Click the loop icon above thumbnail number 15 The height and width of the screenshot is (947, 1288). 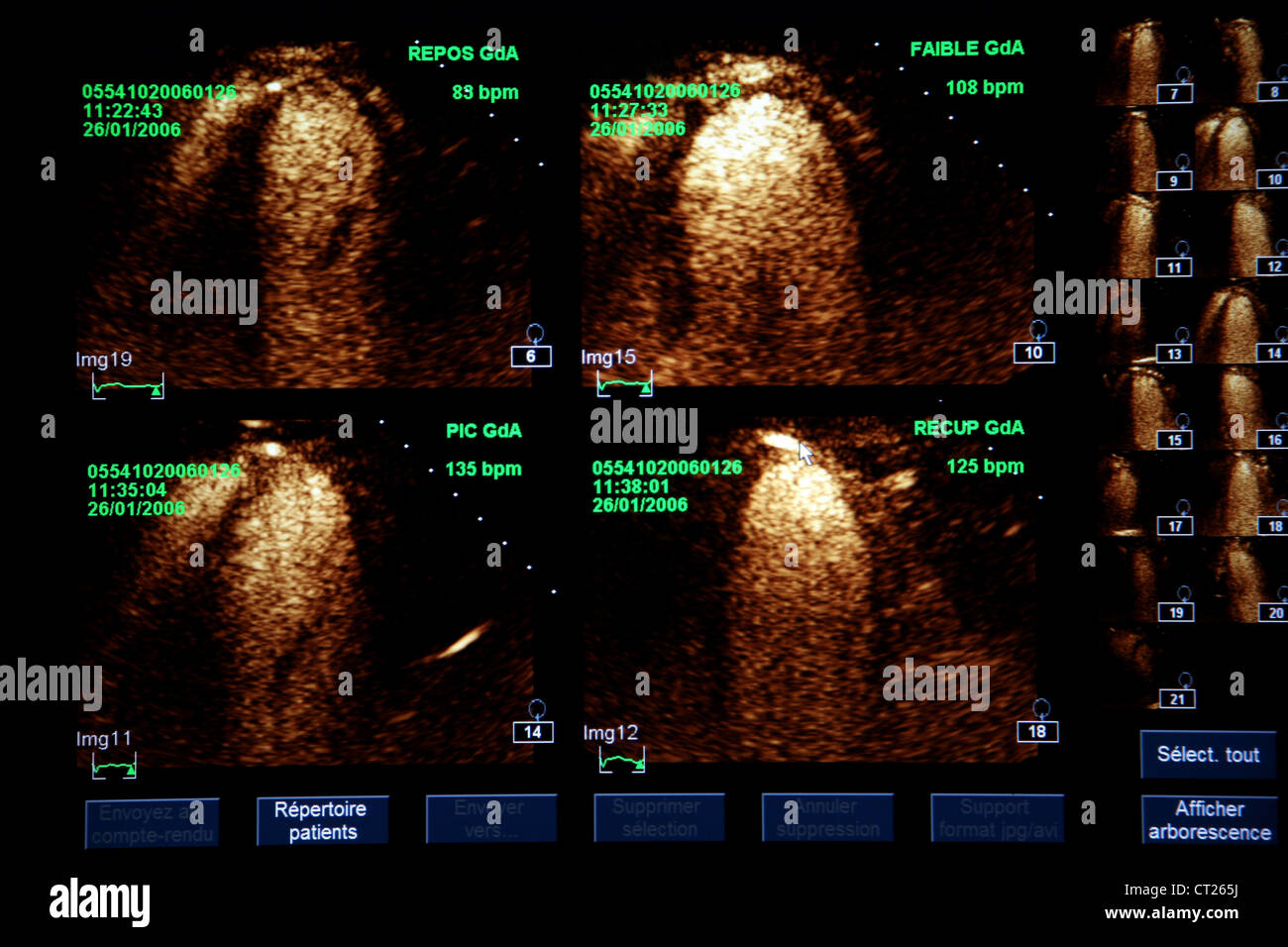click(x=1183, y=421)
